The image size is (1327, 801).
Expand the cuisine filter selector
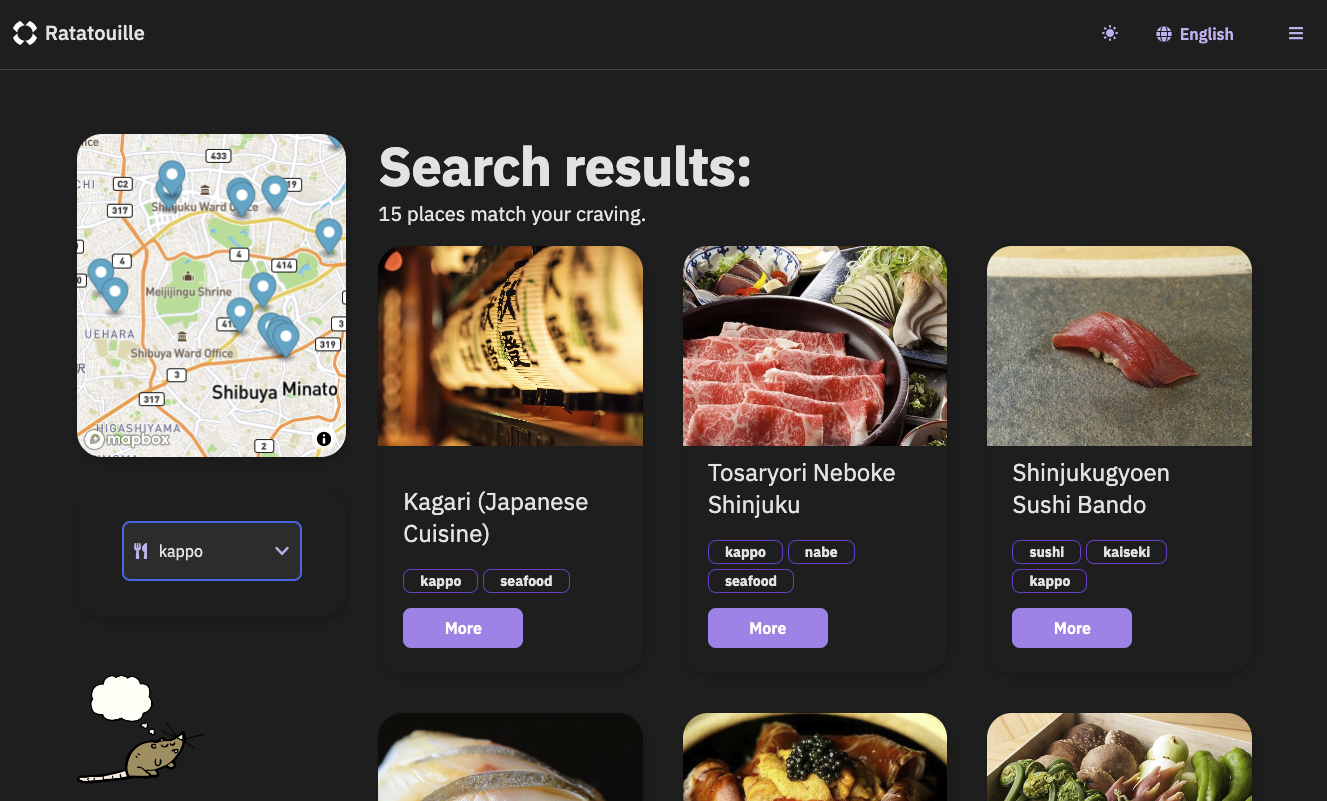(211, 551)
